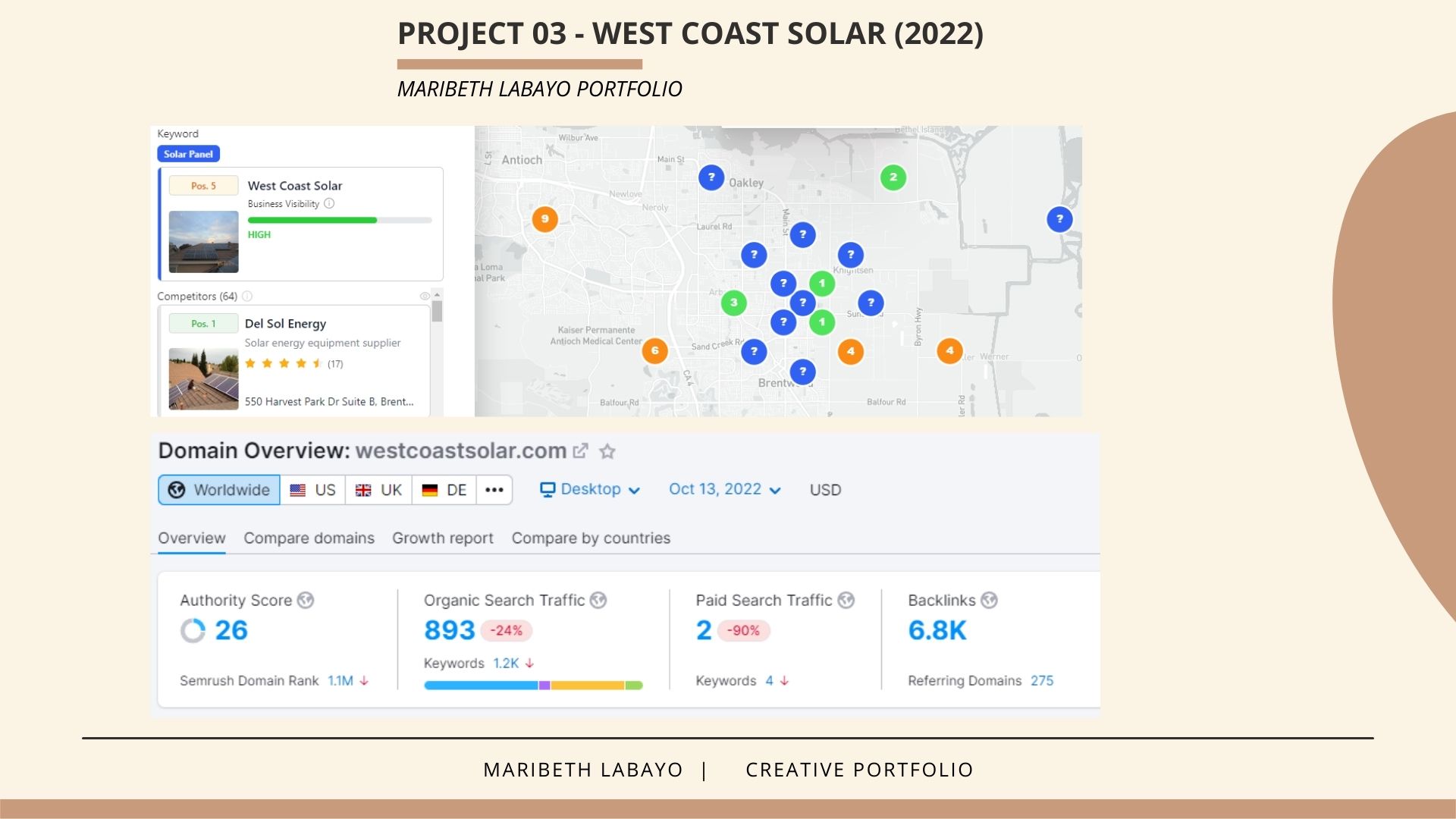
Task: Click the blue question marker right of Sand Creek Rd
Action: coord(754,351)
